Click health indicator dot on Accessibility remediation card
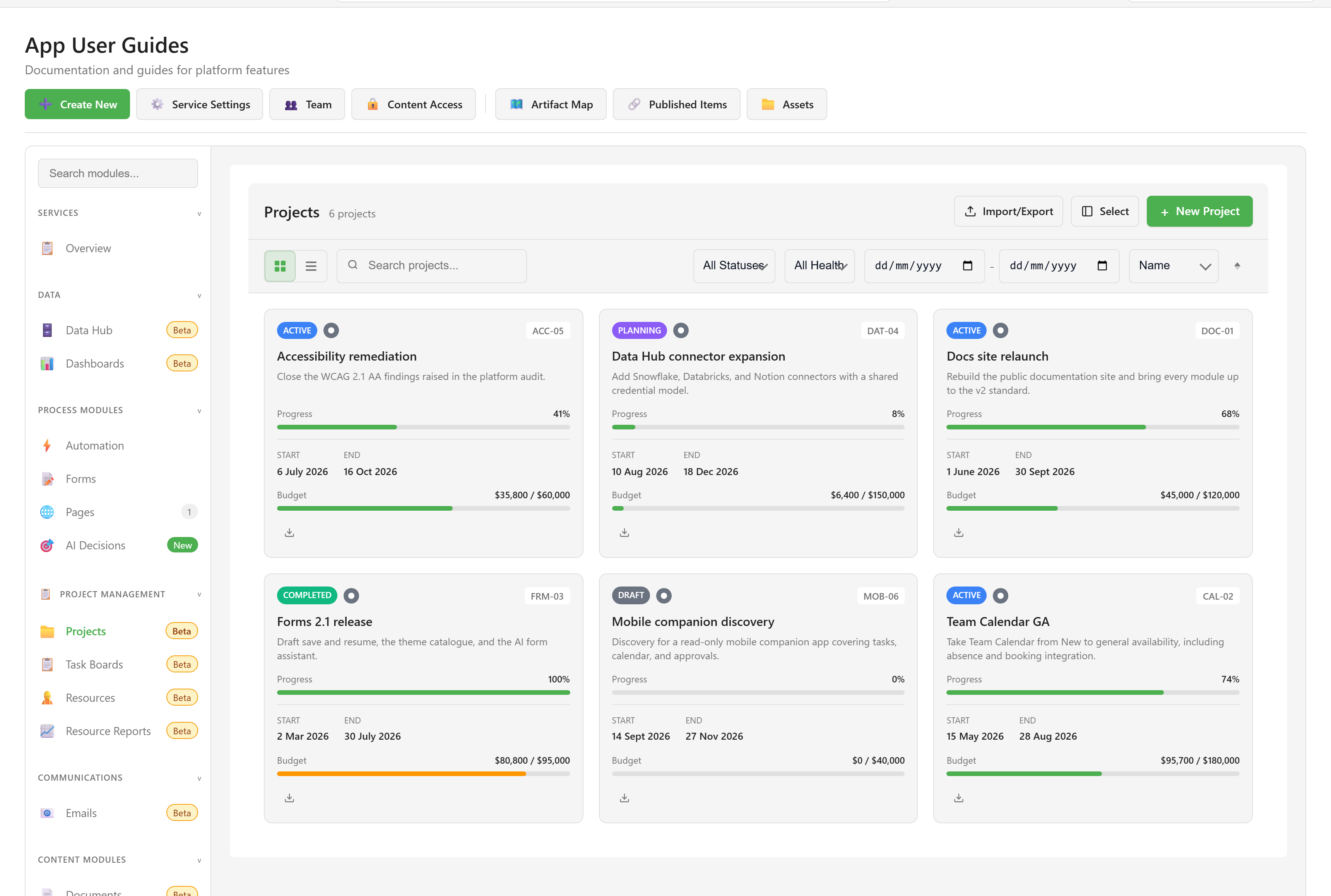The image size is (1331, 896). click(x=332, y=330)
